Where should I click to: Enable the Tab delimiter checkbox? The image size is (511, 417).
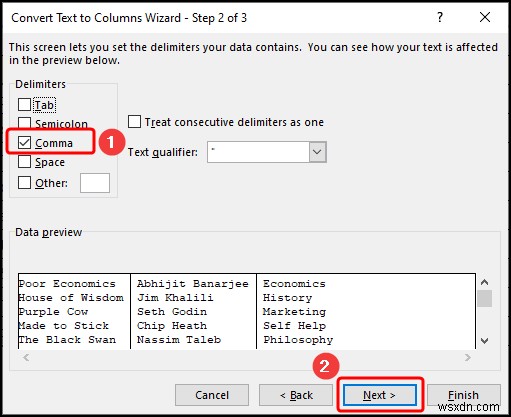24,105
